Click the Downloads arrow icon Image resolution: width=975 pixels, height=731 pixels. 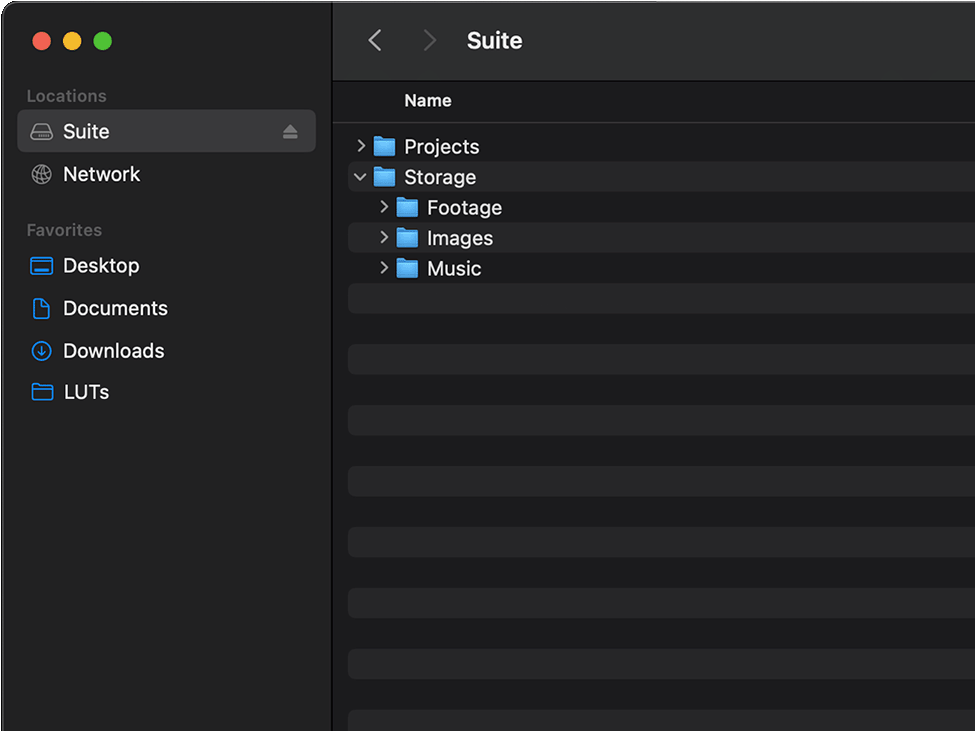tap(41, 351)
